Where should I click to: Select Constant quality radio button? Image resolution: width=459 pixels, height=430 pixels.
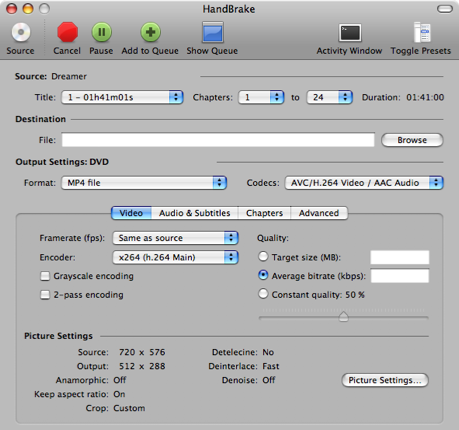(263, 294)
